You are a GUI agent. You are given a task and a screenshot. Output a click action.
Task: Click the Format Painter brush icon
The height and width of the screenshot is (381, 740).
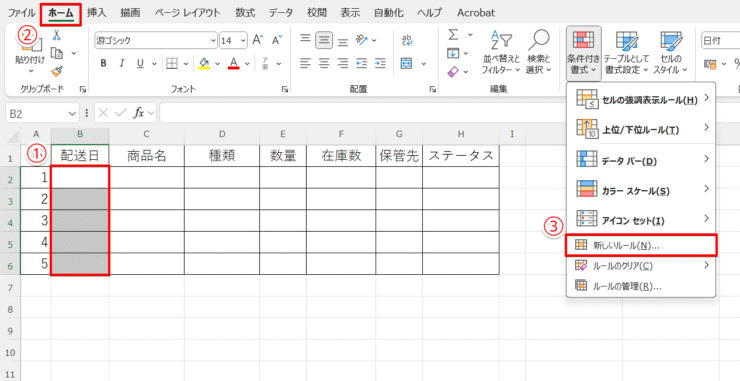coord(57,71)
